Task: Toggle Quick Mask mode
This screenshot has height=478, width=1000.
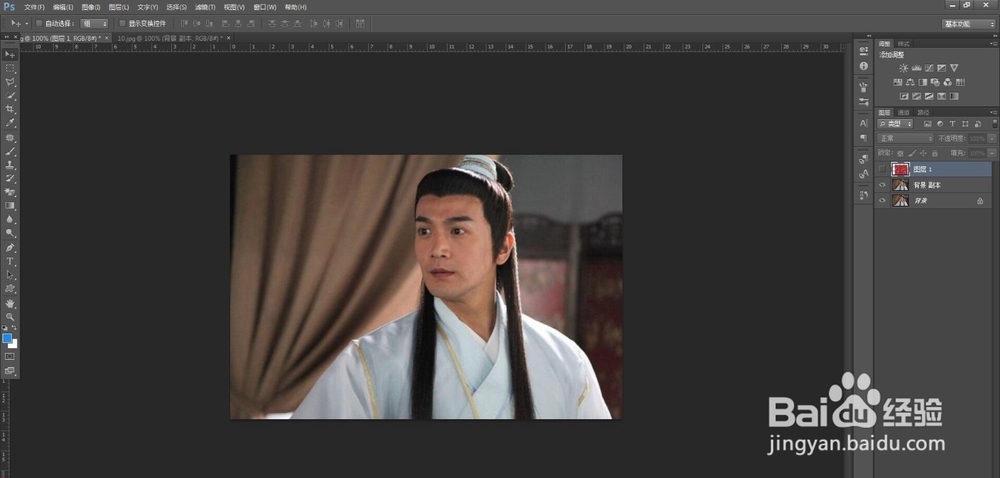Action: click(x=10, y=356)
